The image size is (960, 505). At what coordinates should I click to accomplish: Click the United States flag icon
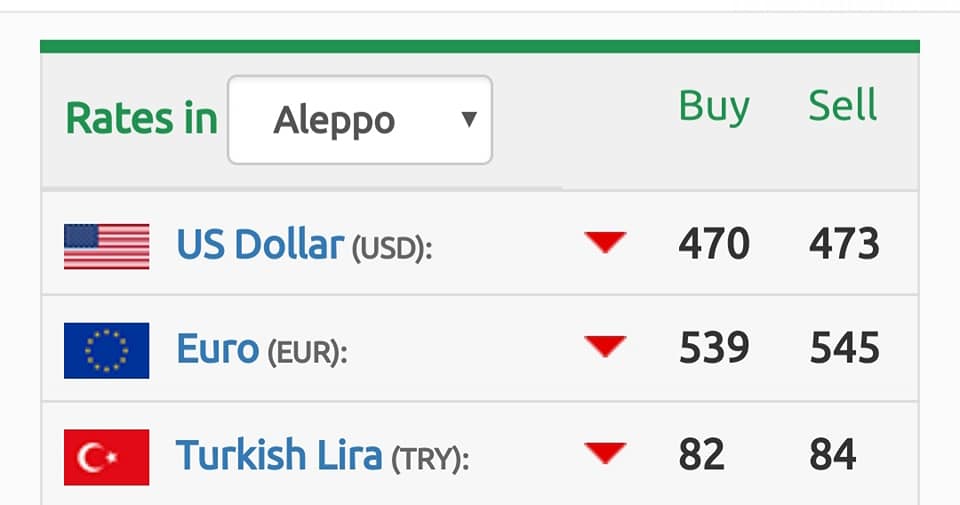pos(107,247)
